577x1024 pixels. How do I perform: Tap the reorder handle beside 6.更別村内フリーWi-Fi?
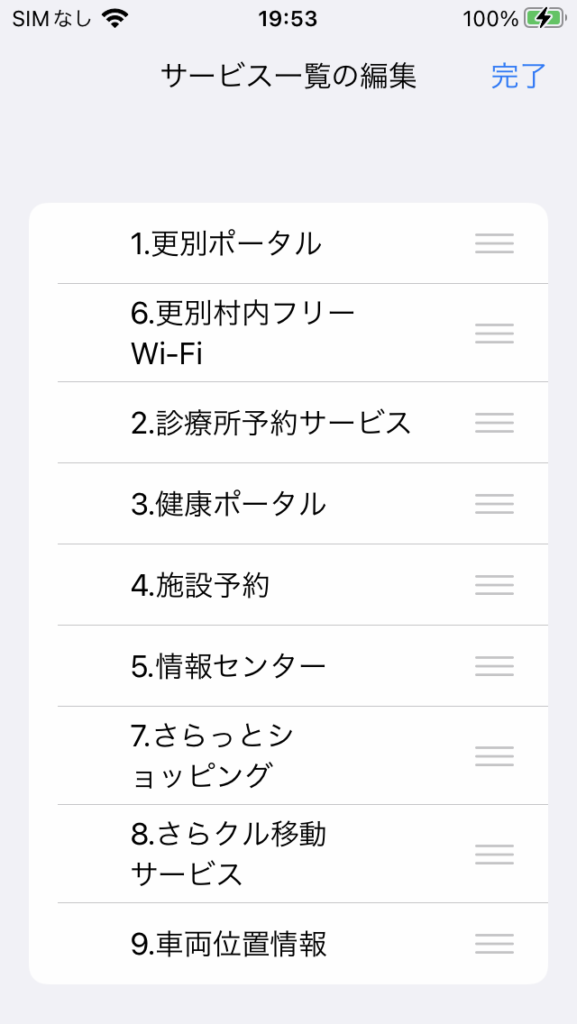494,333
